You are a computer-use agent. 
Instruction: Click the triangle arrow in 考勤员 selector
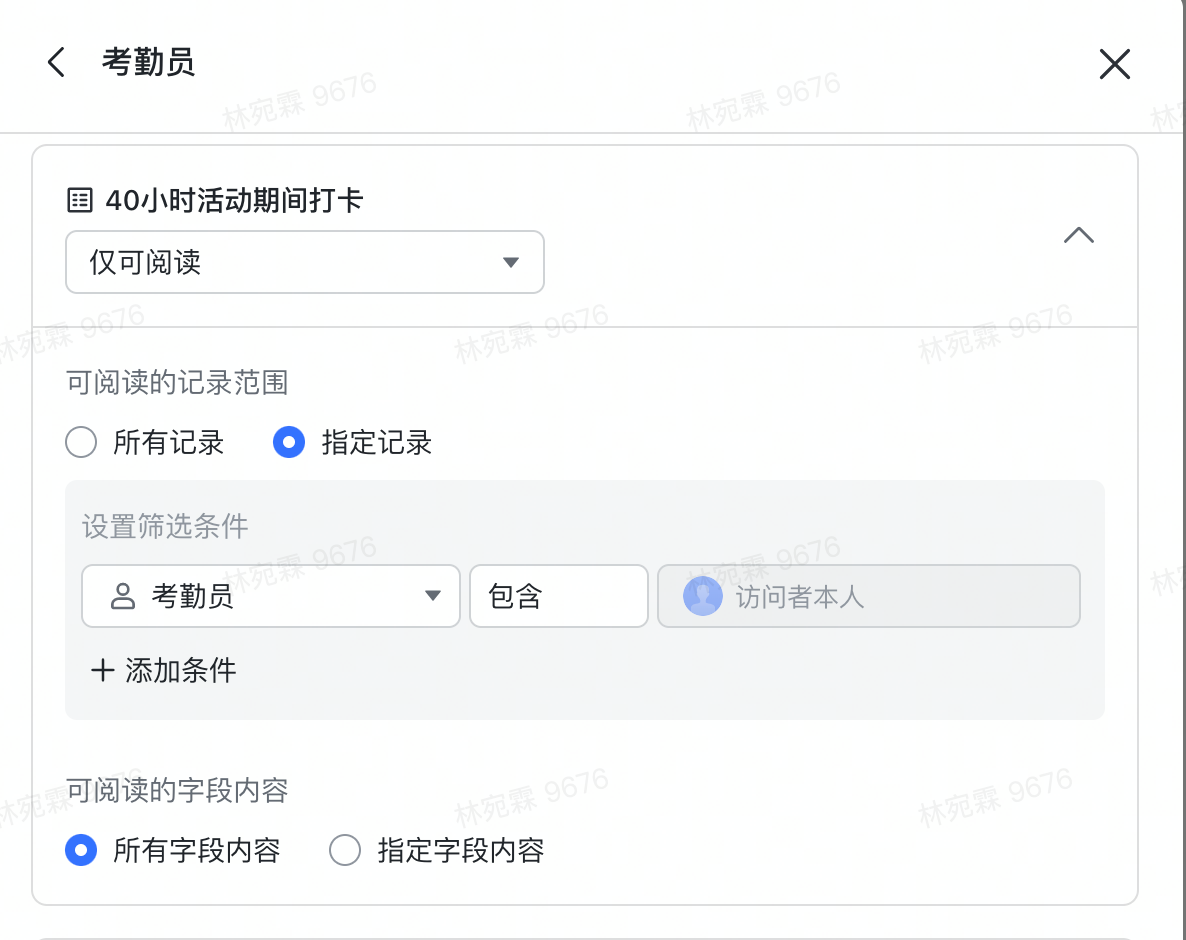point(433,596)
